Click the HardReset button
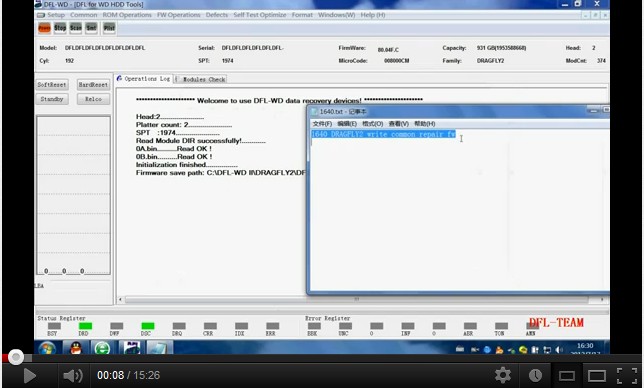This screenshot has height=388, width=644. pyautogui.click(x=93, y=85)
